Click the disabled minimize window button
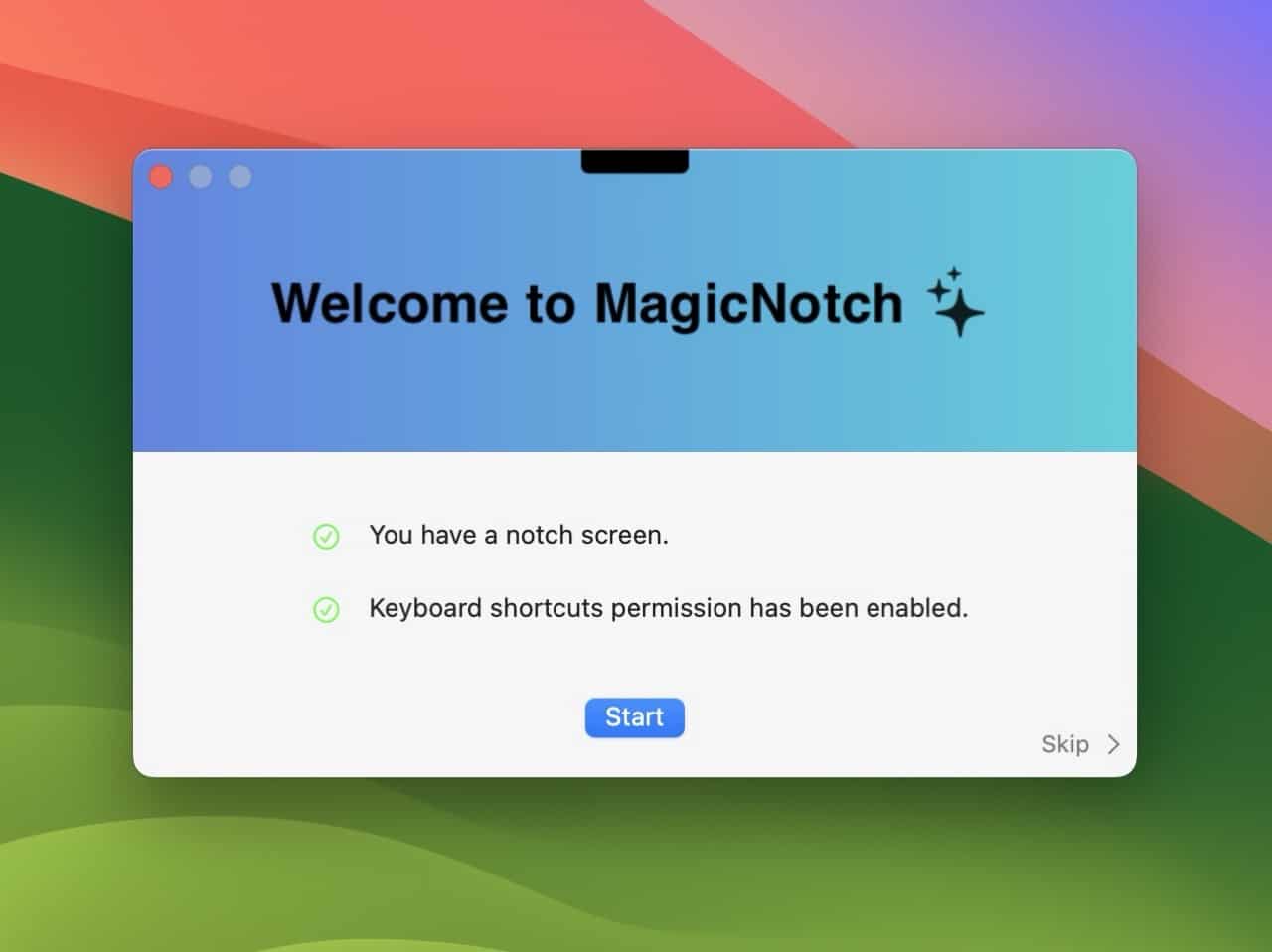1272x952 pixels. pos(201,177)
